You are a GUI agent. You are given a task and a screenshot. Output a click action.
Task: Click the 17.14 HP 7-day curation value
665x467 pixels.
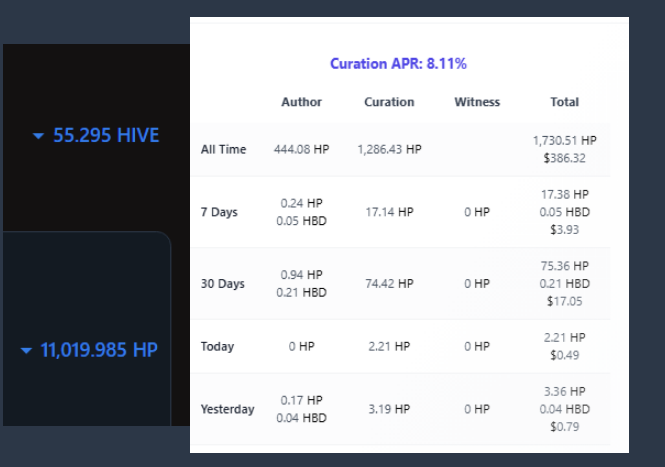[x=389, y=212]
